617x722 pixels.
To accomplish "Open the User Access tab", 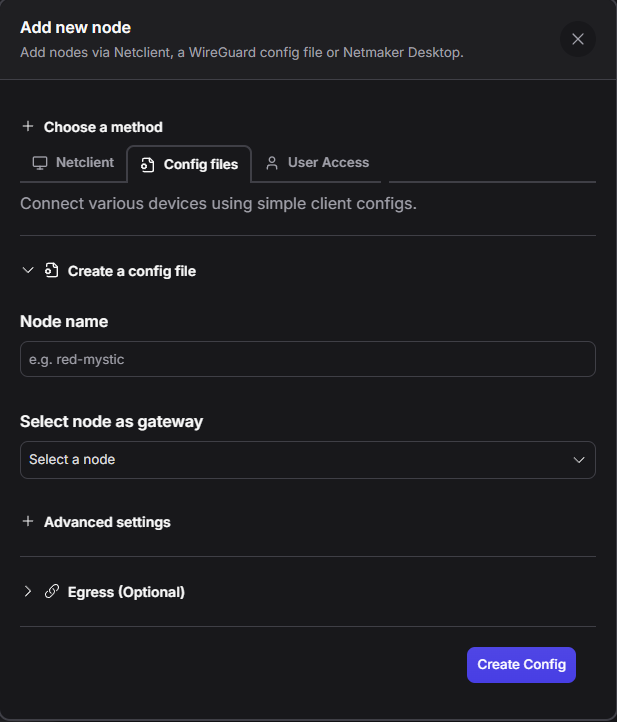I will pyautogui.click(x=328, y=163).
